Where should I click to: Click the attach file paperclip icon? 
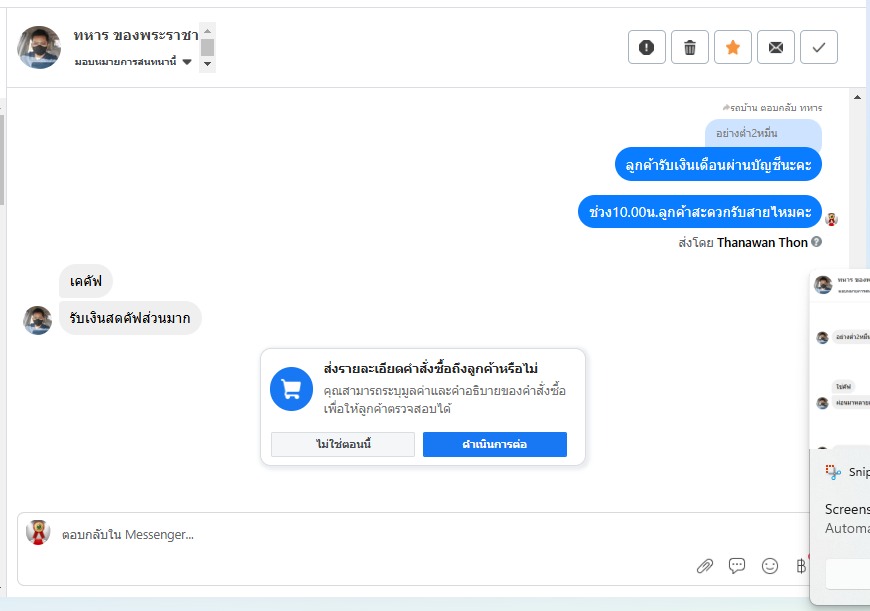coord(705,566)
